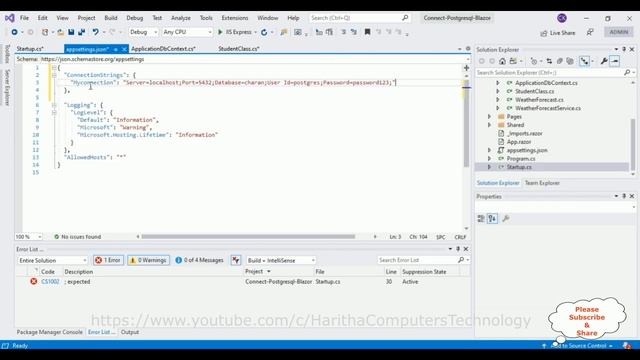640x360 pixels.
Task: Click the Save icon in the toolbar
Action: click(71, 32)
